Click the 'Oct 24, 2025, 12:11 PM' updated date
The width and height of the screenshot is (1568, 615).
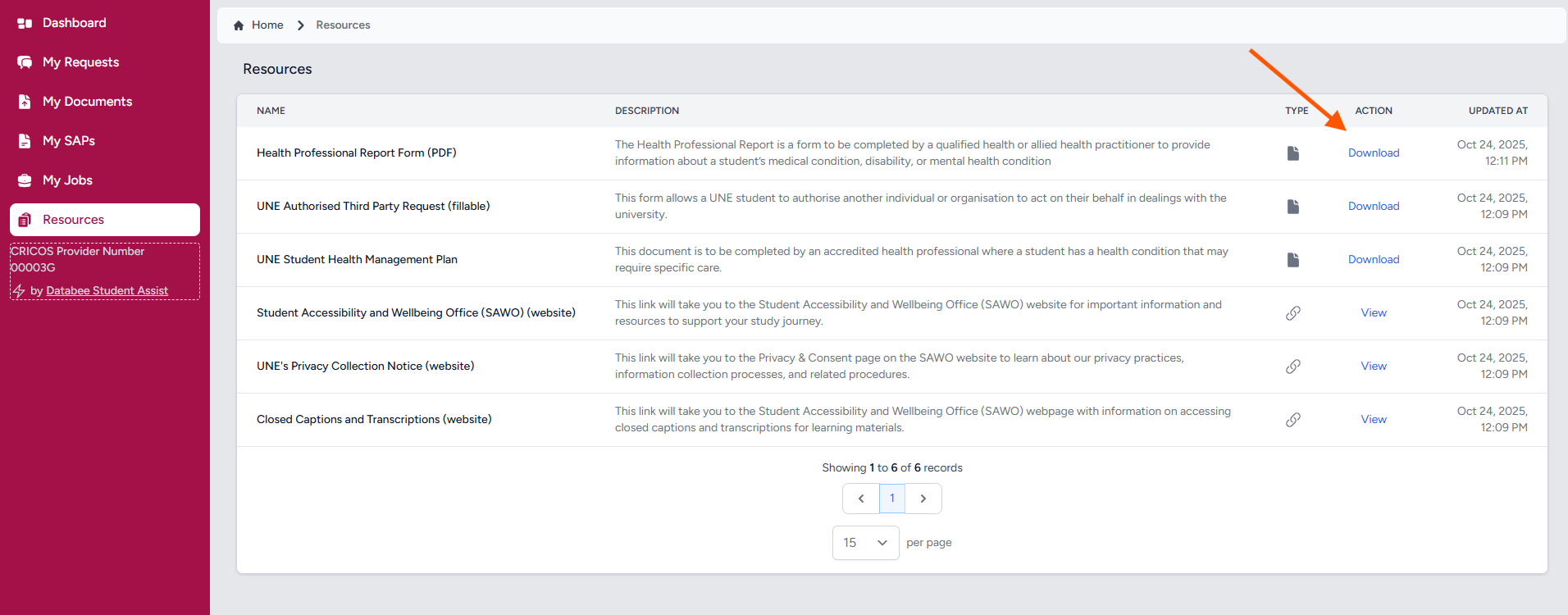[x=1493, y=153]
